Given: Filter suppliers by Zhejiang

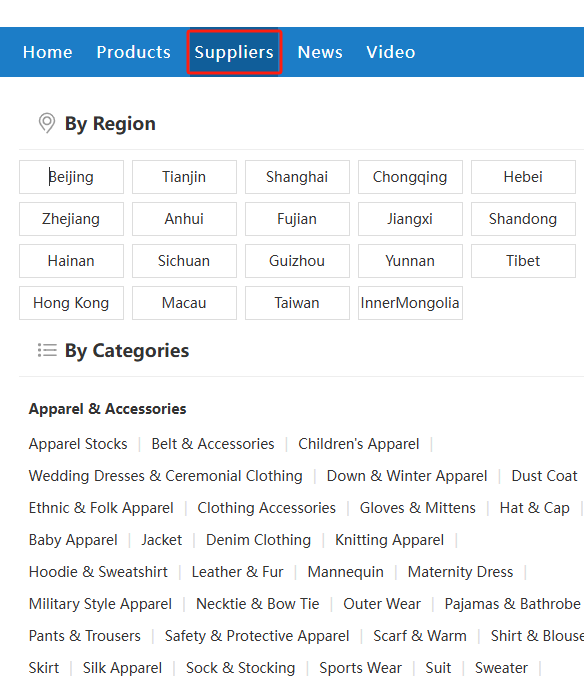Looking at the screenshot, I should click(71, 219).
